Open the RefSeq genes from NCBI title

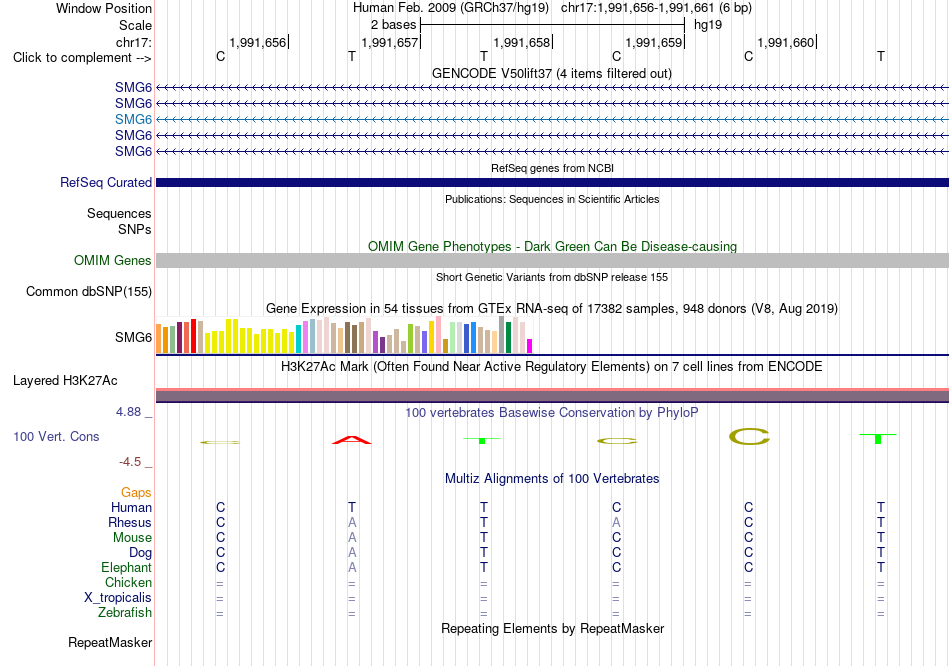(x=552, y=168)
